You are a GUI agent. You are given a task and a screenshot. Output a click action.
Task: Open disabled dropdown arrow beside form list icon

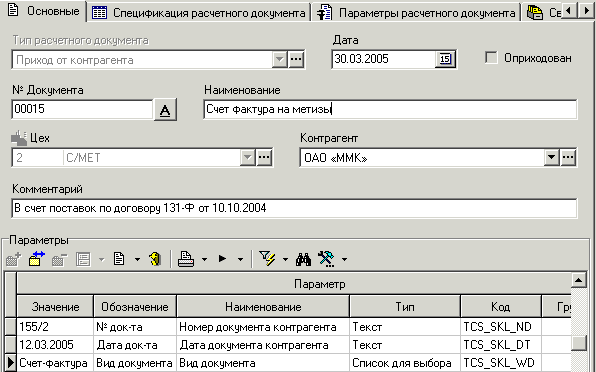pos(101,260)
